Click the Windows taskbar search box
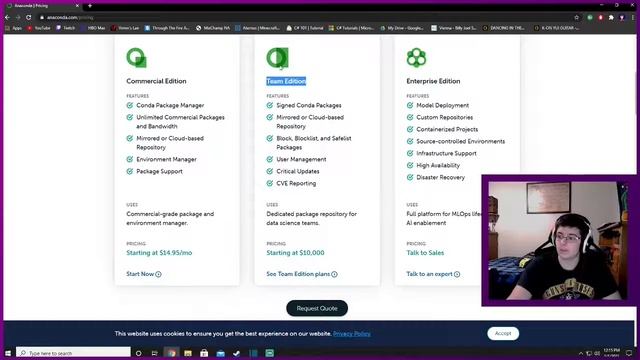 (73, 353)
